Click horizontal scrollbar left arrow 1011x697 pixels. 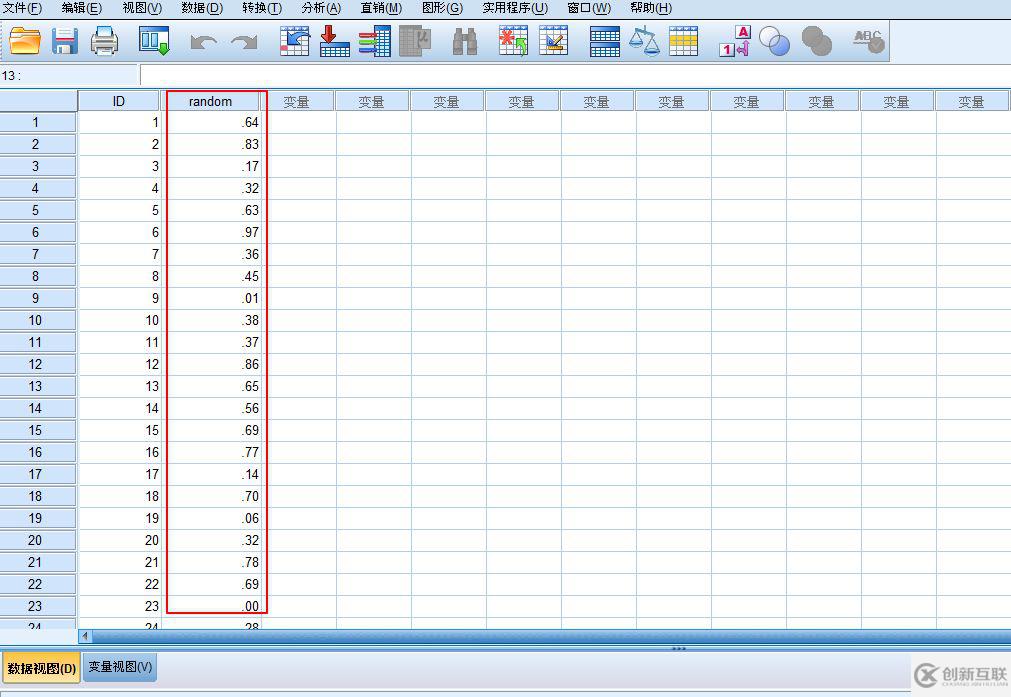[85, 636]
